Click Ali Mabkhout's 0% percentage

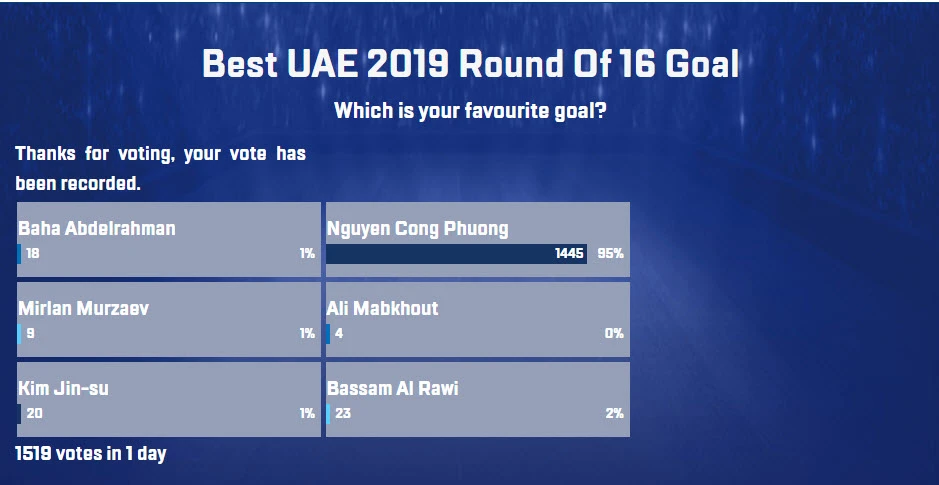613,334
